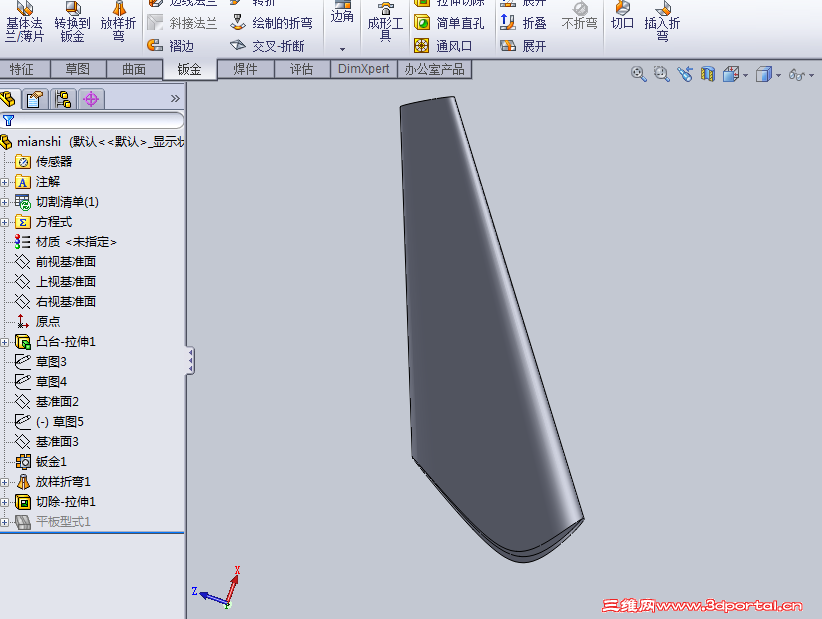Select the 传感器 (Sensors) folder
Viewport: 822px width, 619px height.
(44, 162)
